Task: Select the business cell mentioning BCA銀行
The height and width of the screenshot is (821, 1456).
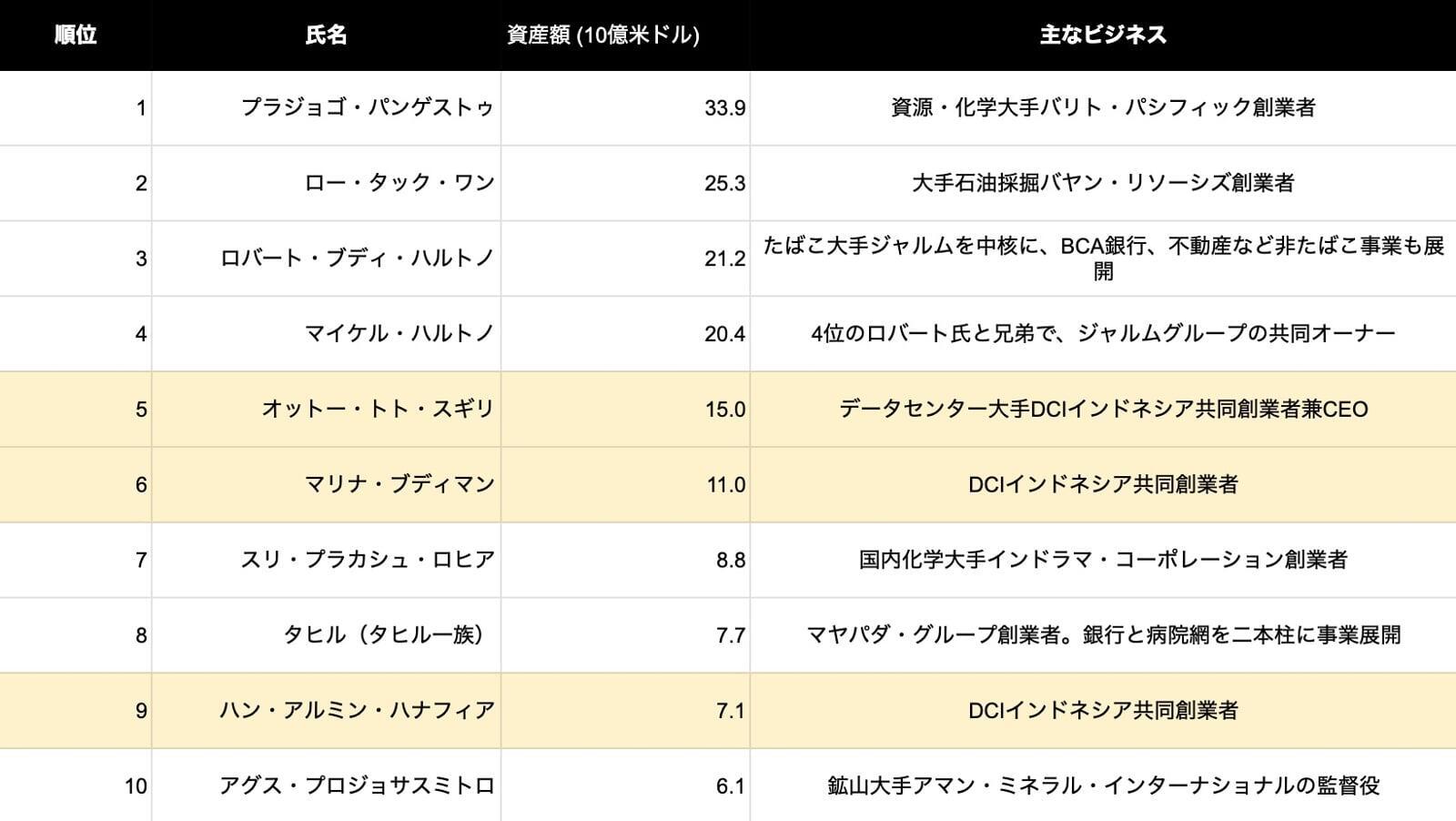Action: 1103,258
